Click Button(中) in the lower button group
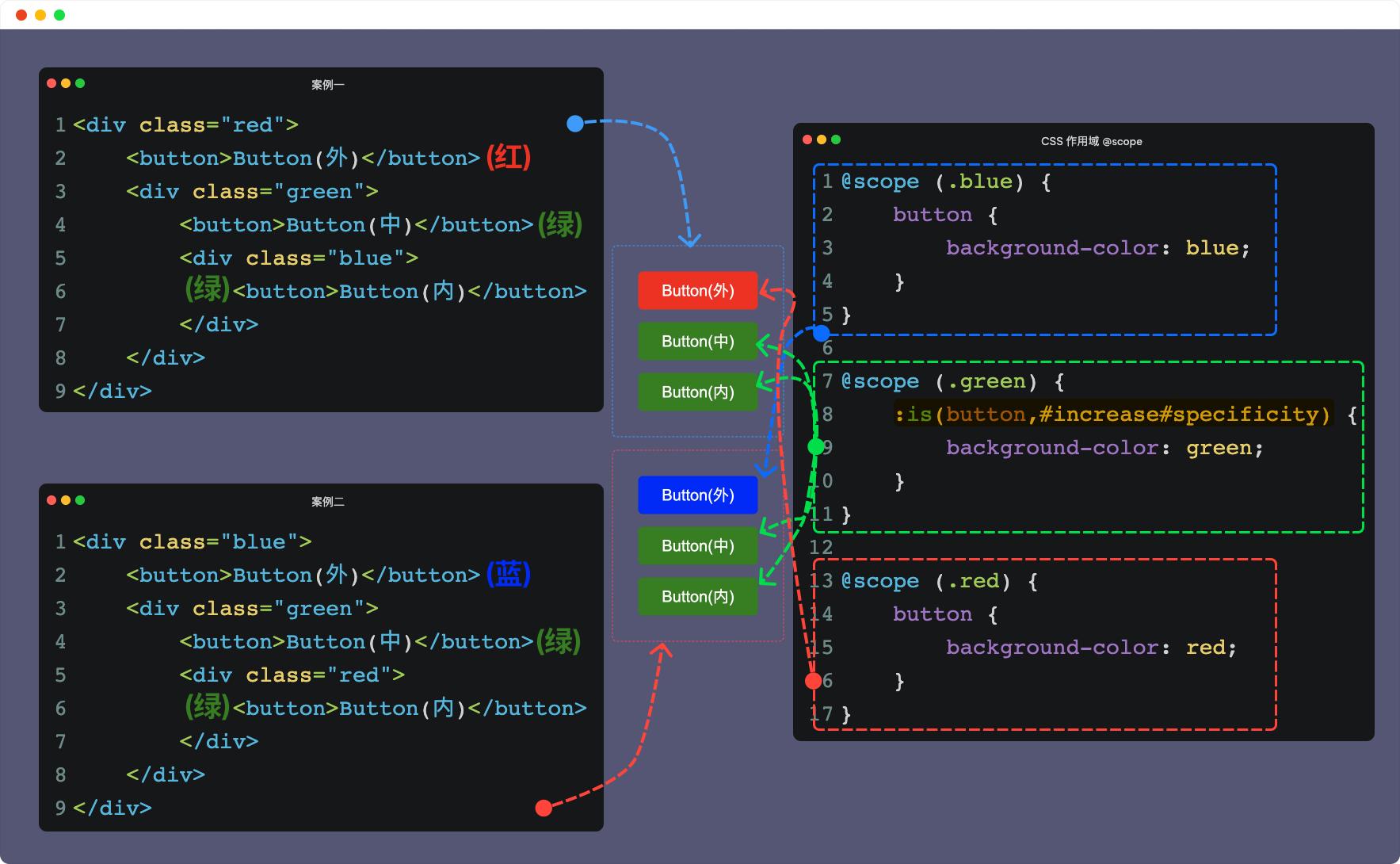 [697, 546]
